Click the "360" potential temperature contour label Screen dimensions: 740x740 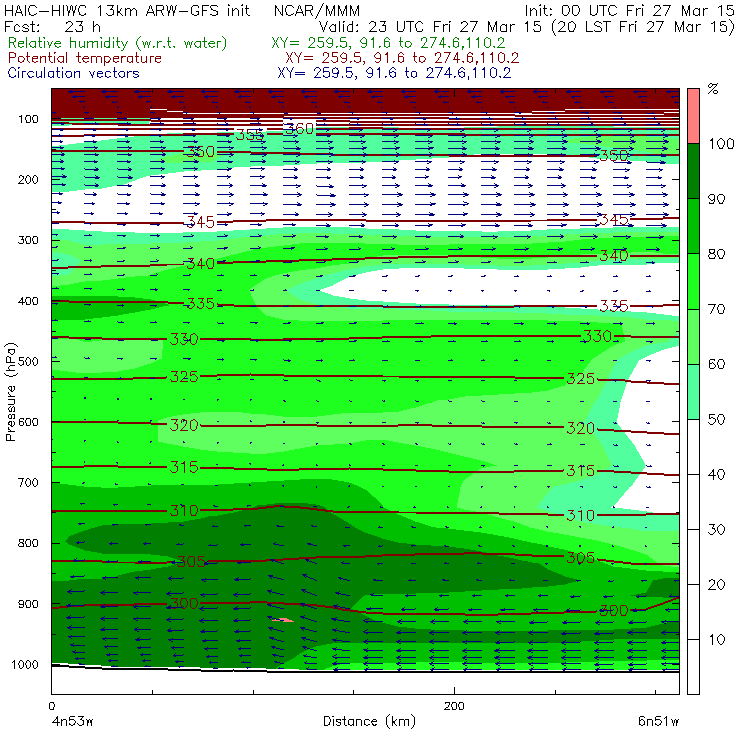tap(299, 128)
